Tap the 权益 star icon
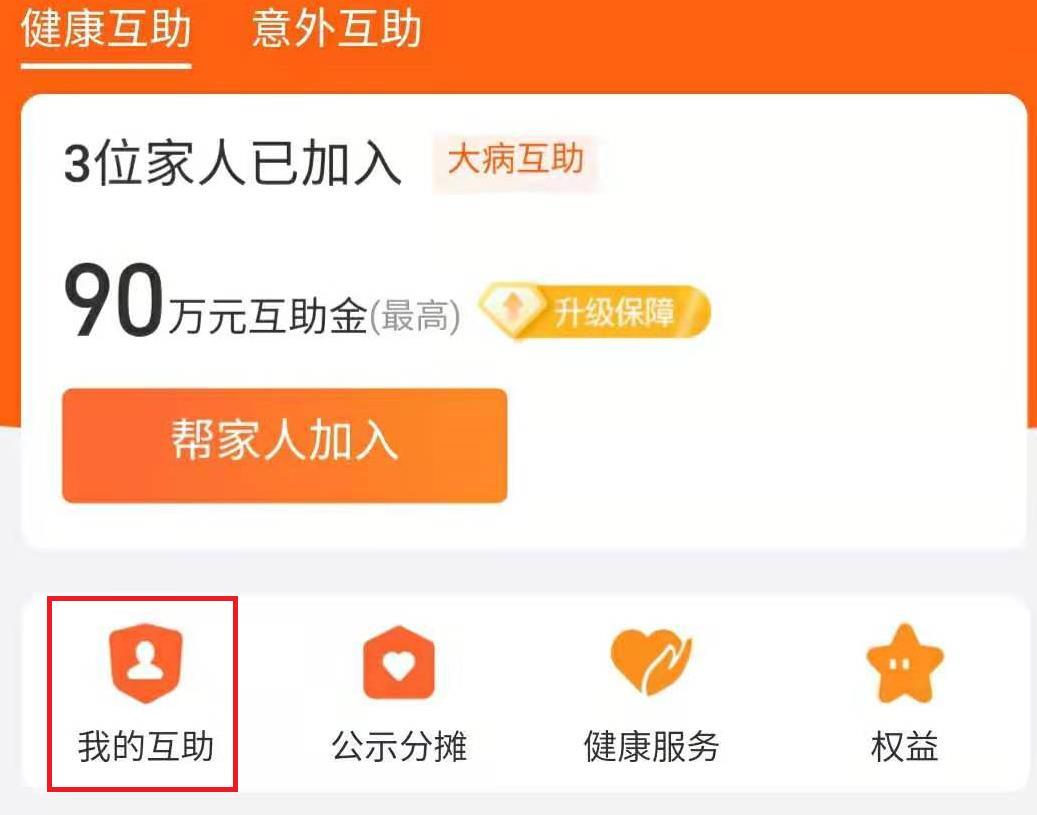 pyautogui.click(x=904, y=663)
